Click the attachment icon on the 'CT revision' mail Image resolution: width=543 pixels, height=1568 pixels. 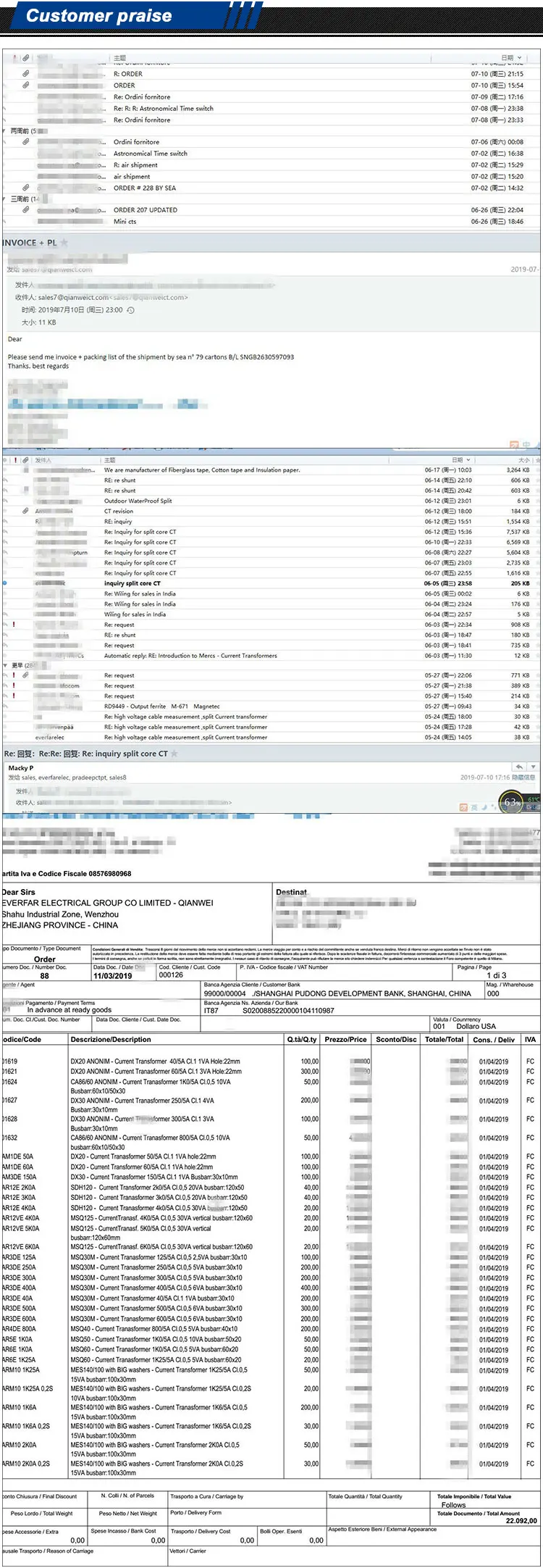pos(25,511)
